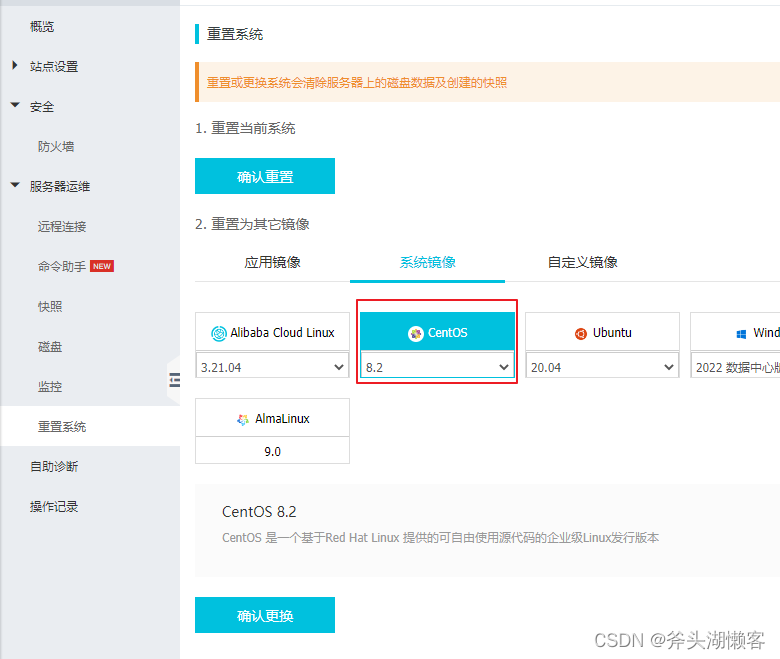Click the AlmaLinux 9.0 version field
This screenshot has height=659, width=780.
[x=272, y=451]
